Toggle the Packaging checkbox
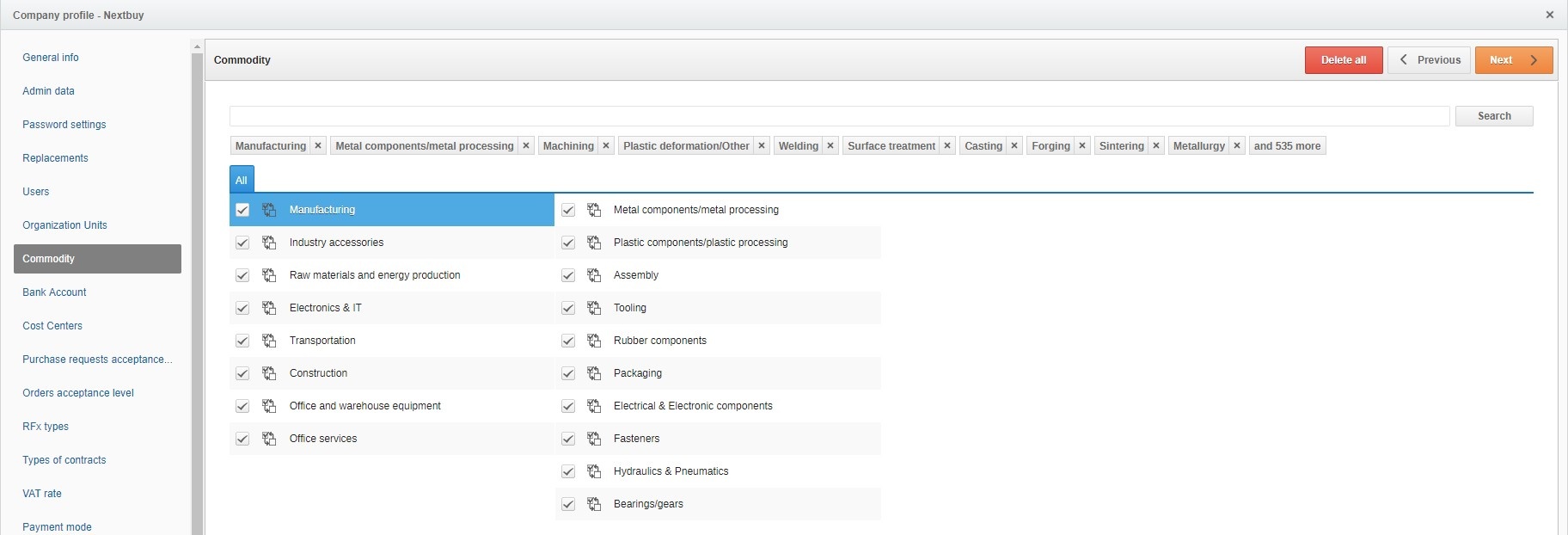This screenshot has width=1568, height=535. [x=568, y=373]
